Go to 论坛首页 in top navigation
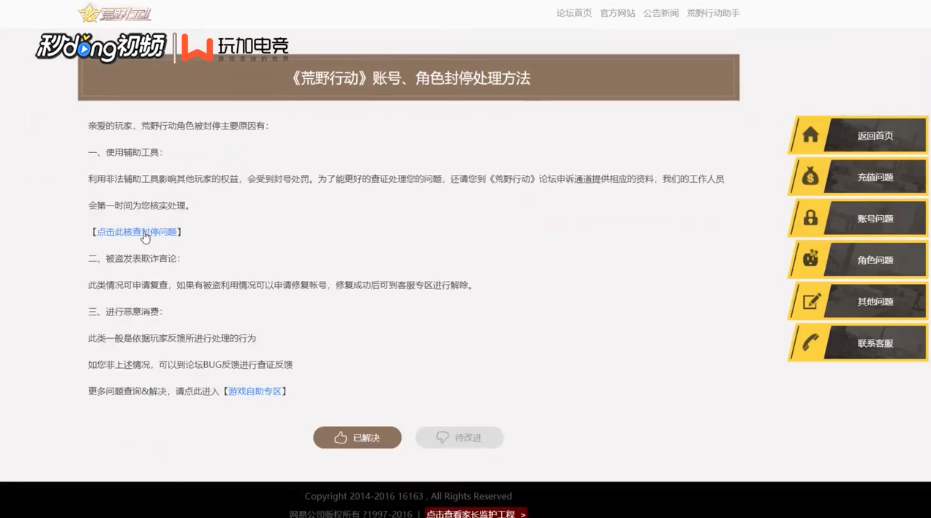This screenshot has height=518, width=931. 574,13
